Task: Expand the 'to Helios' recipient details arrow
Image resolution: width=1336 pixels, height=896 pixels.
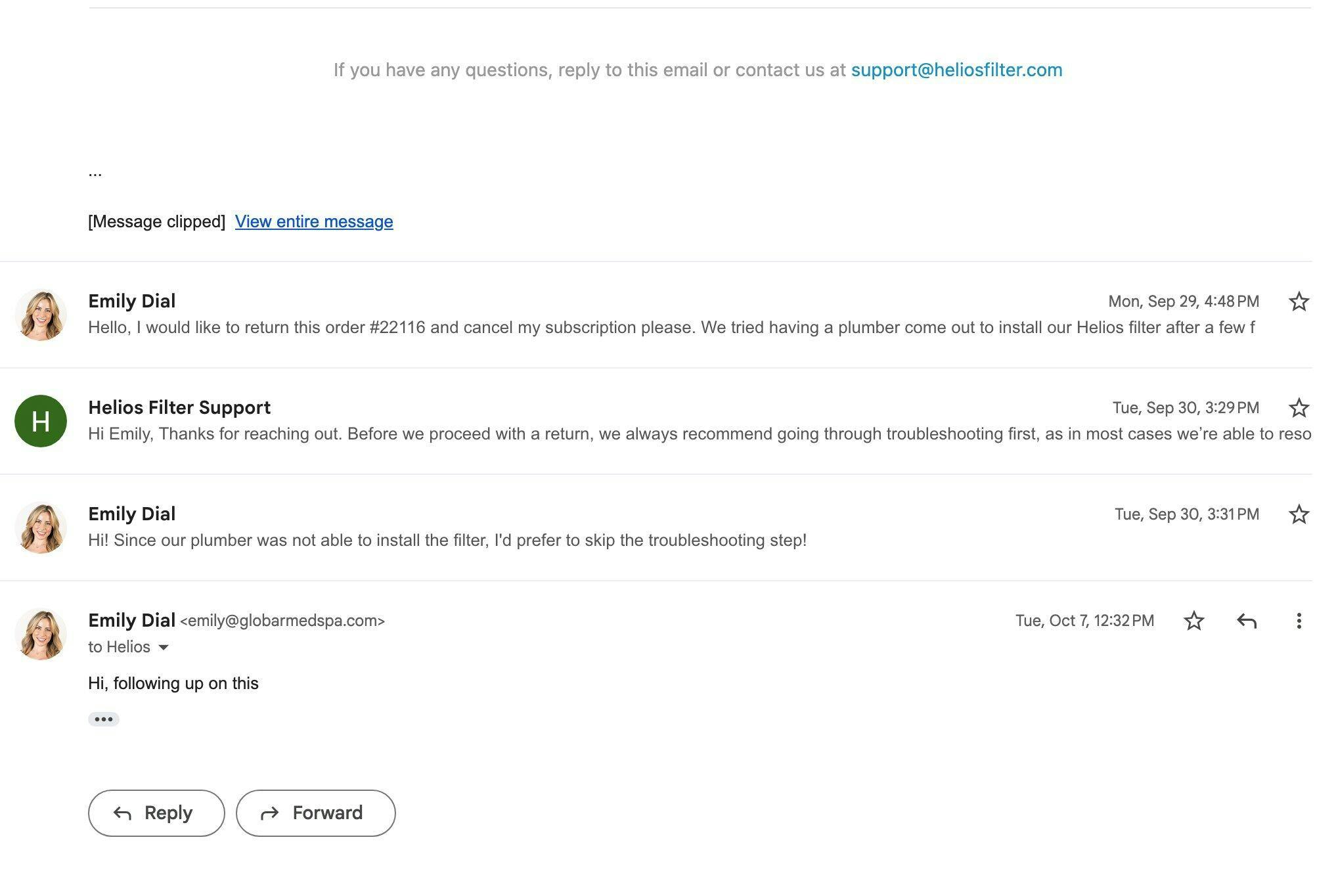Action: 164,648
